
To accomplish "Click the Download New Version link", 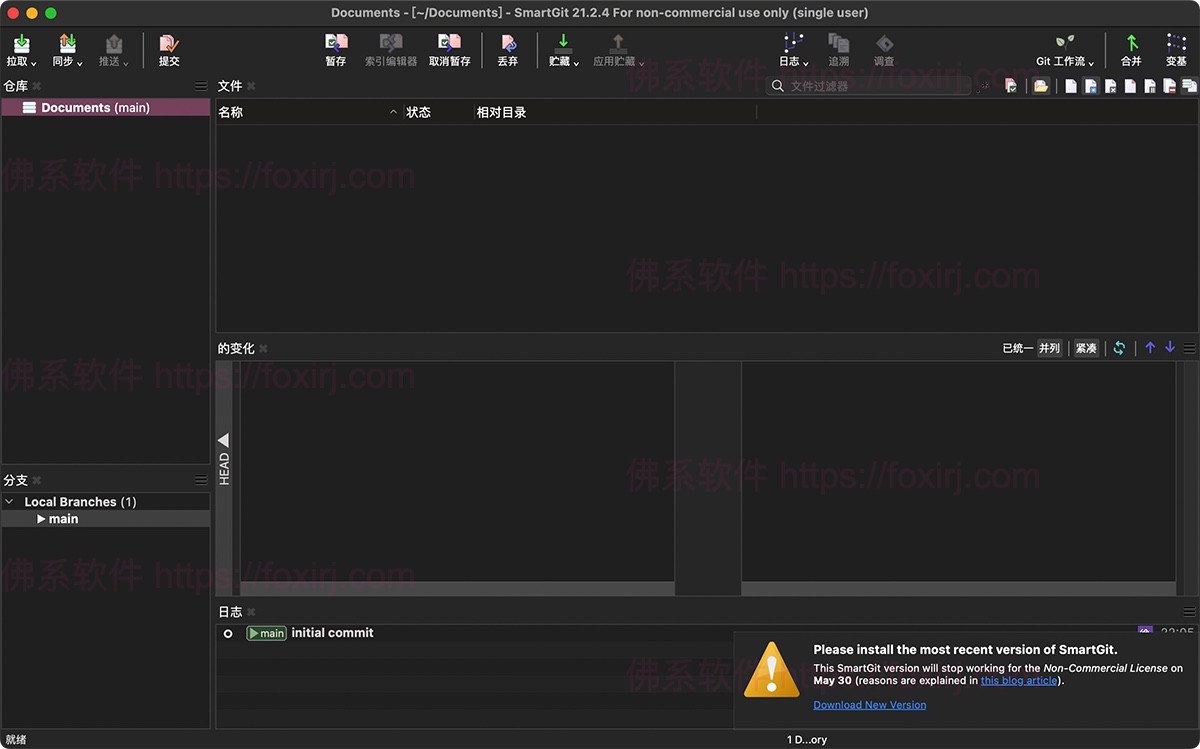I will pyautogui.click(x=869, y=704).
